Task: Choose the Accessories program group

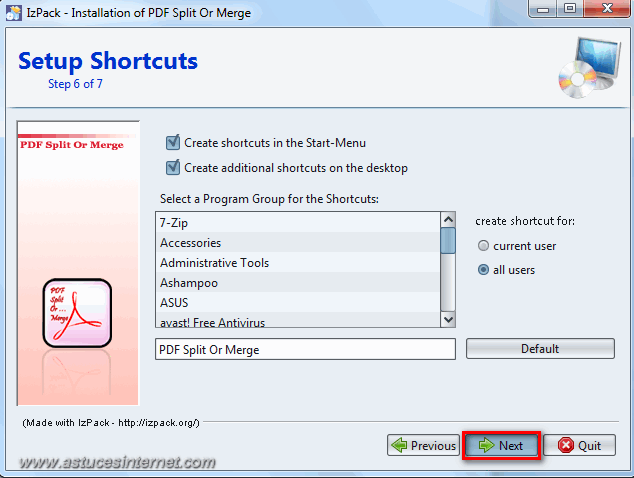Action: click(298, 242)
